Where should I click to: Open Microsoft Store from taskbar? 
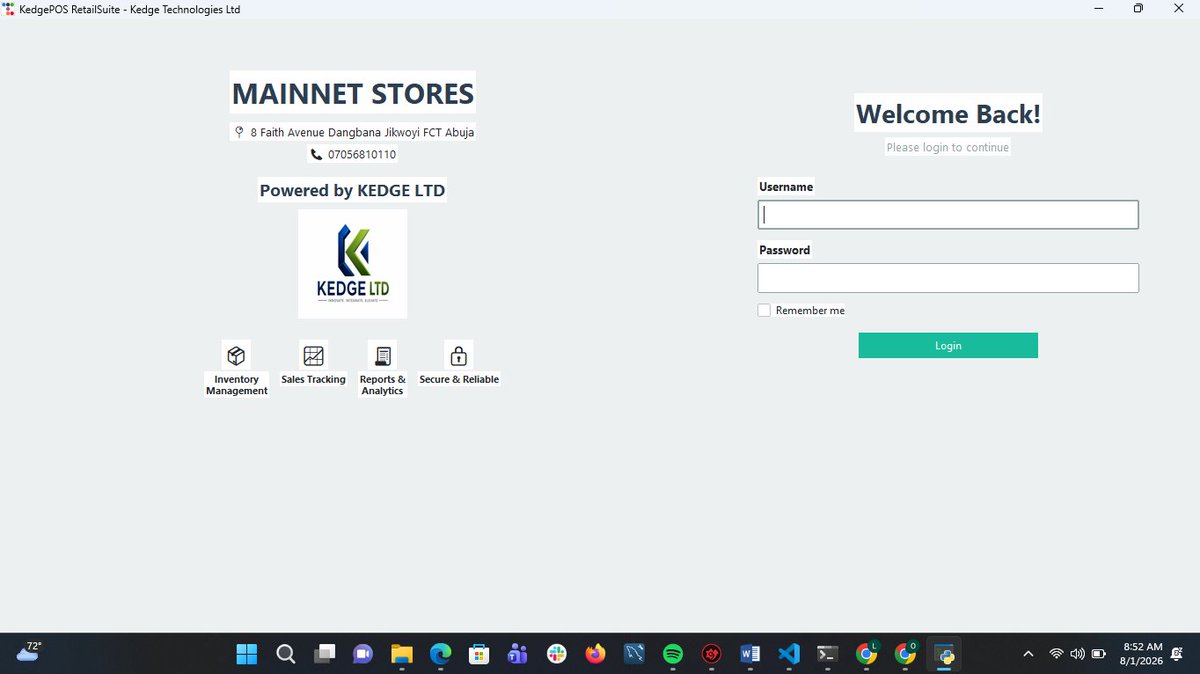(479, 654)
